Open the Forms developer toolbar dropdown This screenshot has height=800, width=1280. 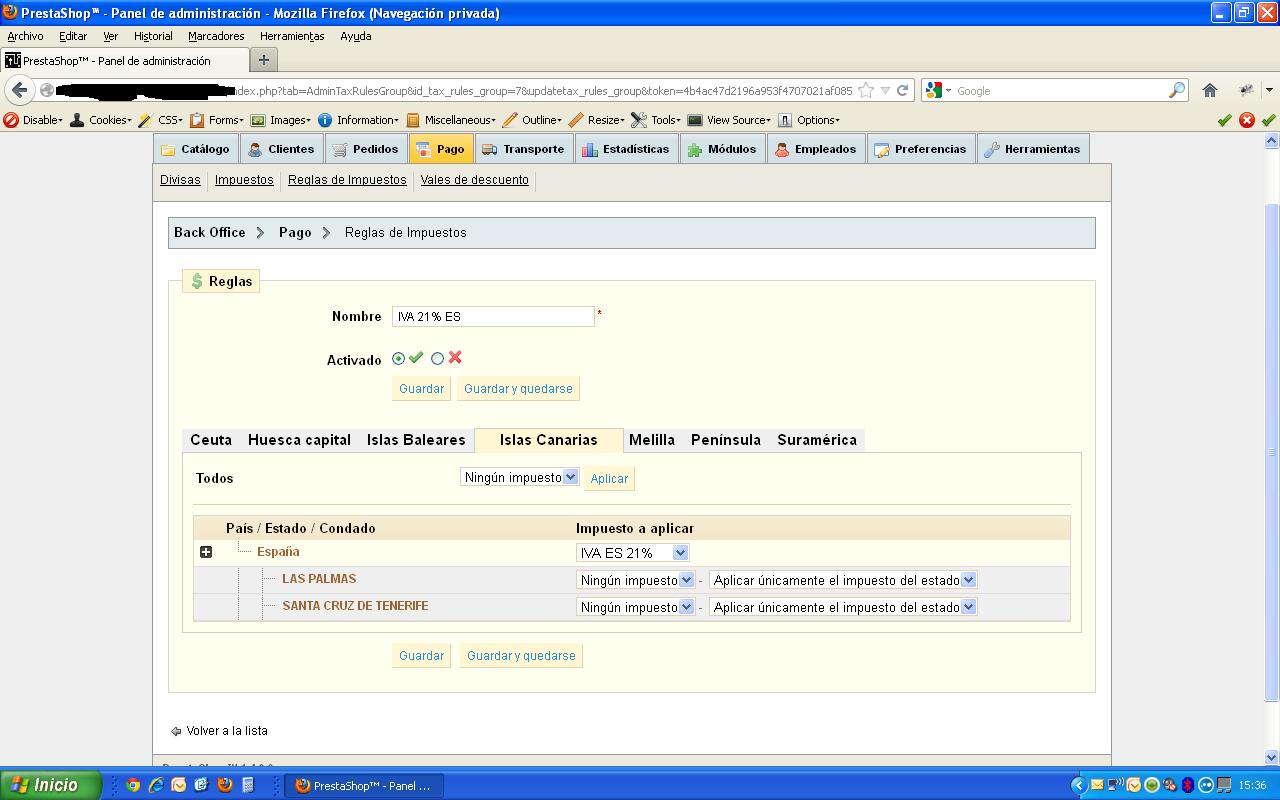217,120
